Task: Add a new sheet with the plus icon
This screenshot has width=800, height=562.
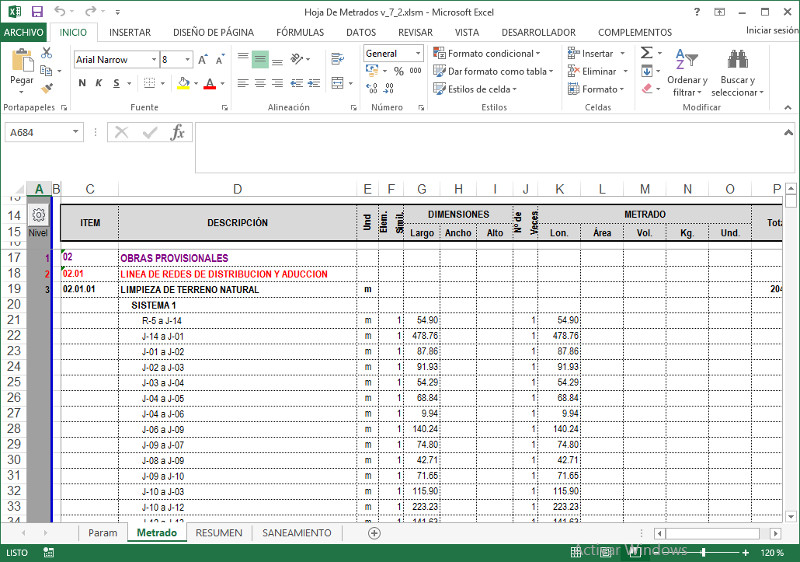Action: [x=374, y=533]
